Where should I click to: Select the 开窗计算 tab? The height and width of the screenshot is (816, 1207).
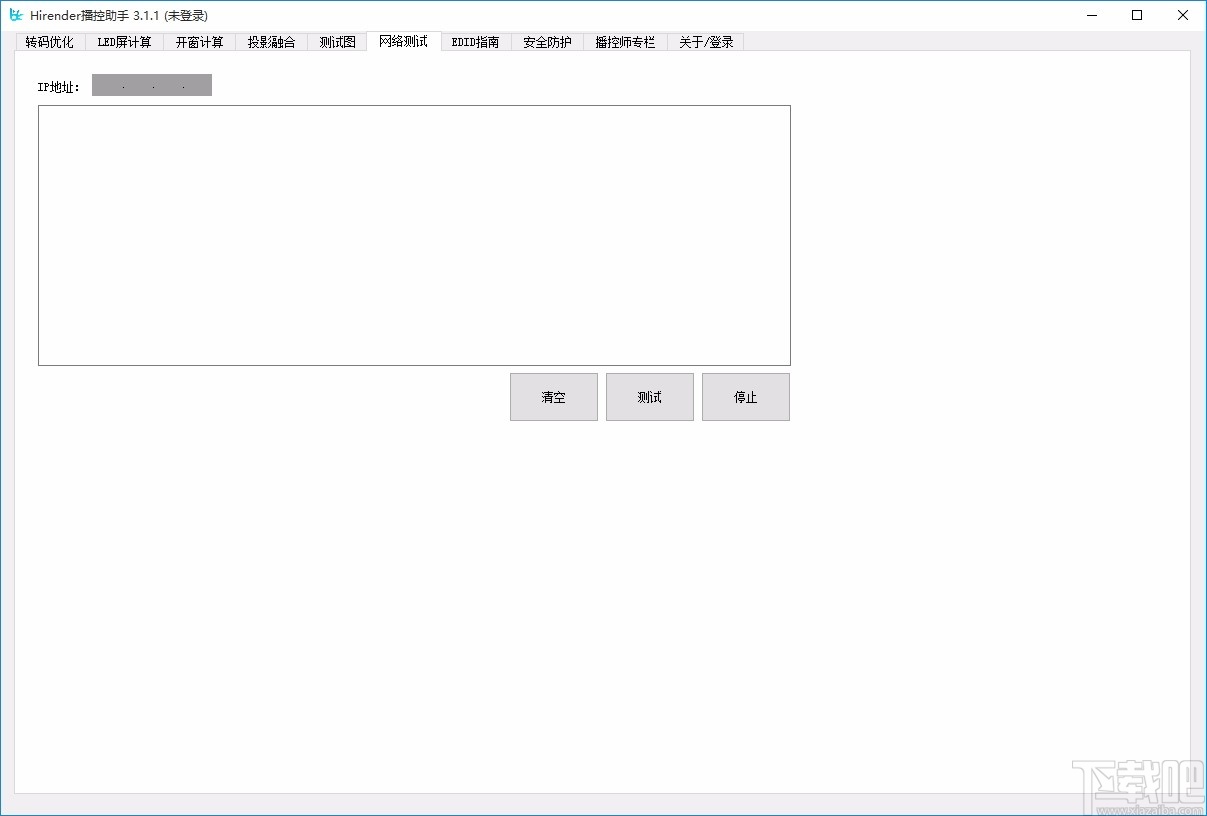click(199, 41)
